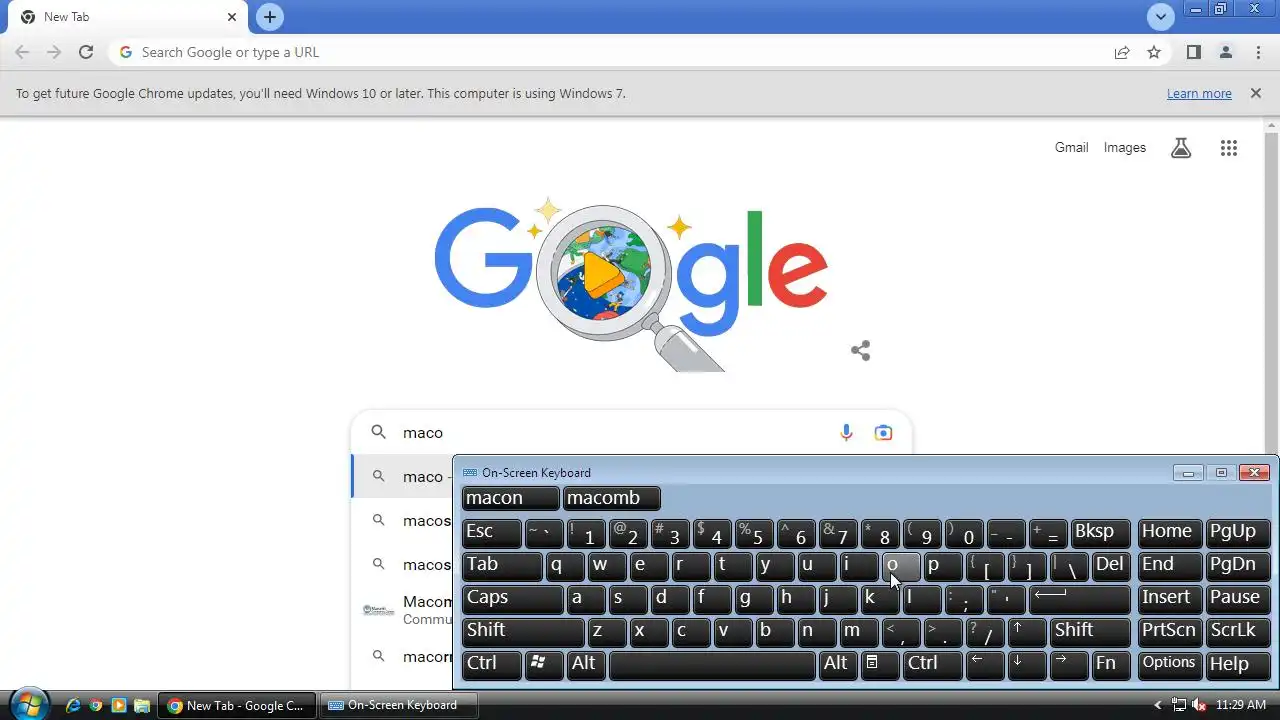The image size is (1280, 720).
Task: Show hidden tray icons arrow
Action: click(1159, 705)
